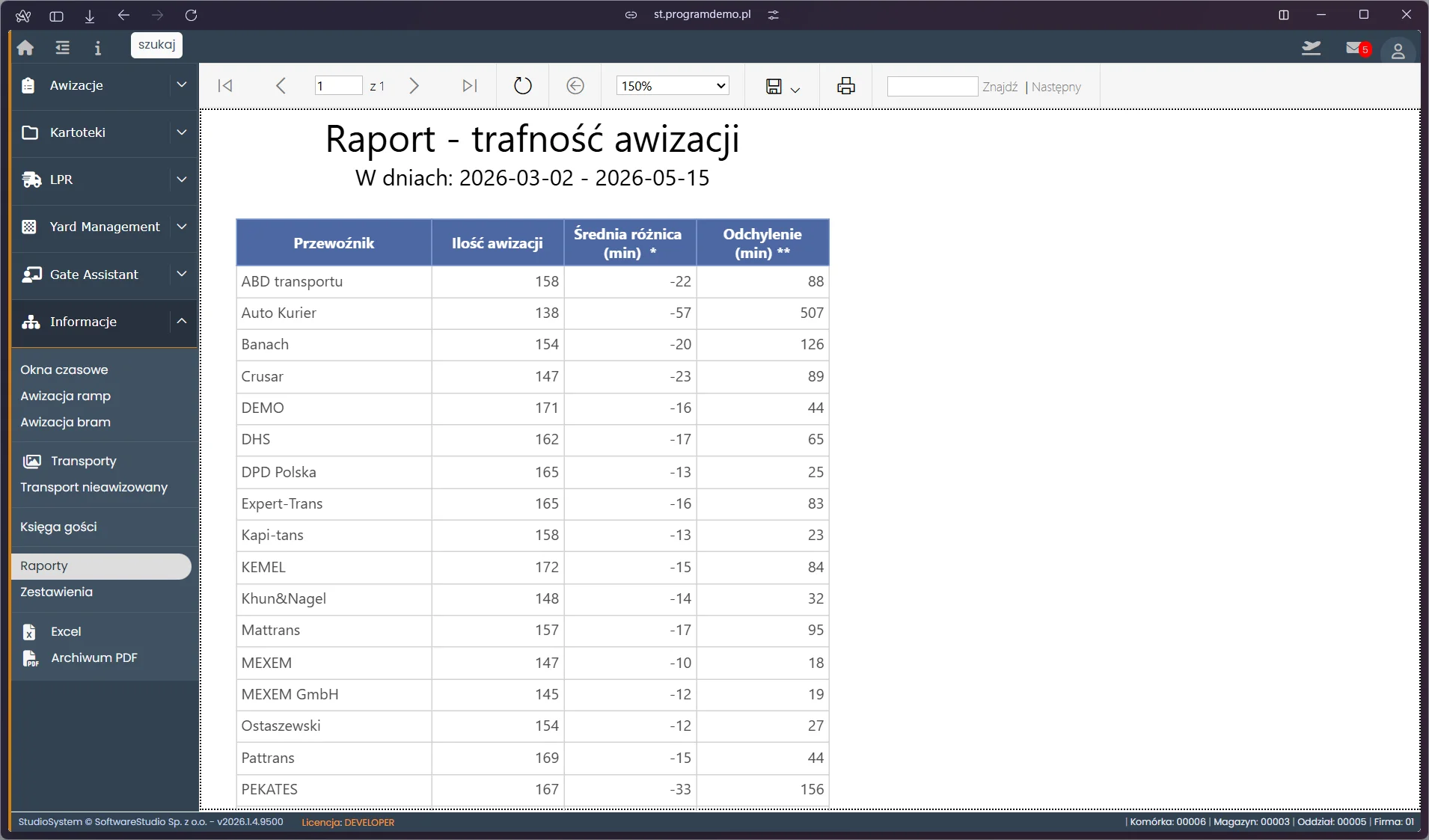Click the Średnia różnica column header

tap(630, 242)
